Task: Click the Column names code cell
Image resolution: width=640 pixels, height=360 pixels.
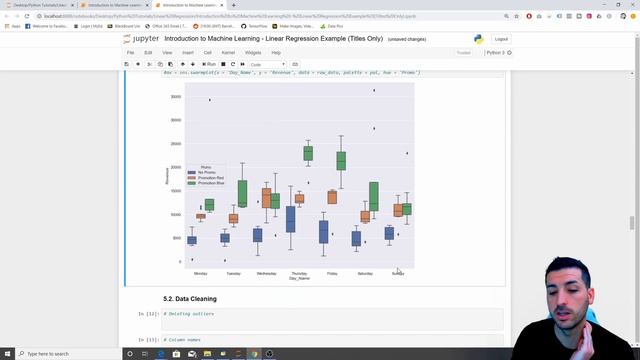Action: tap(333, 340)
